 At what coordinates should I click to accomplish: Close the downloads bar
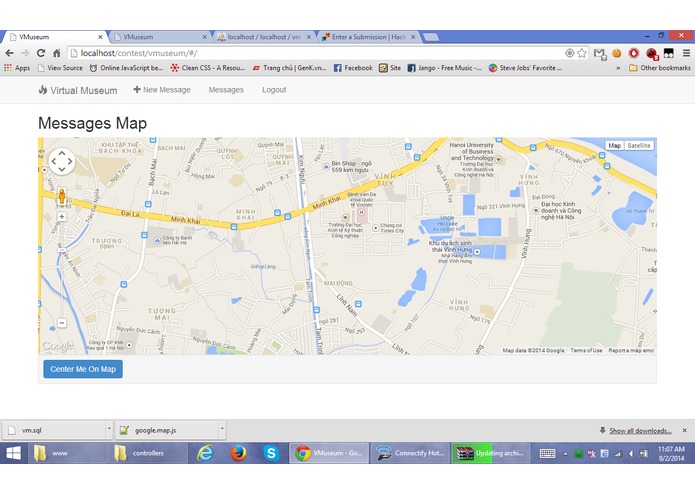[x=684, y=430]
